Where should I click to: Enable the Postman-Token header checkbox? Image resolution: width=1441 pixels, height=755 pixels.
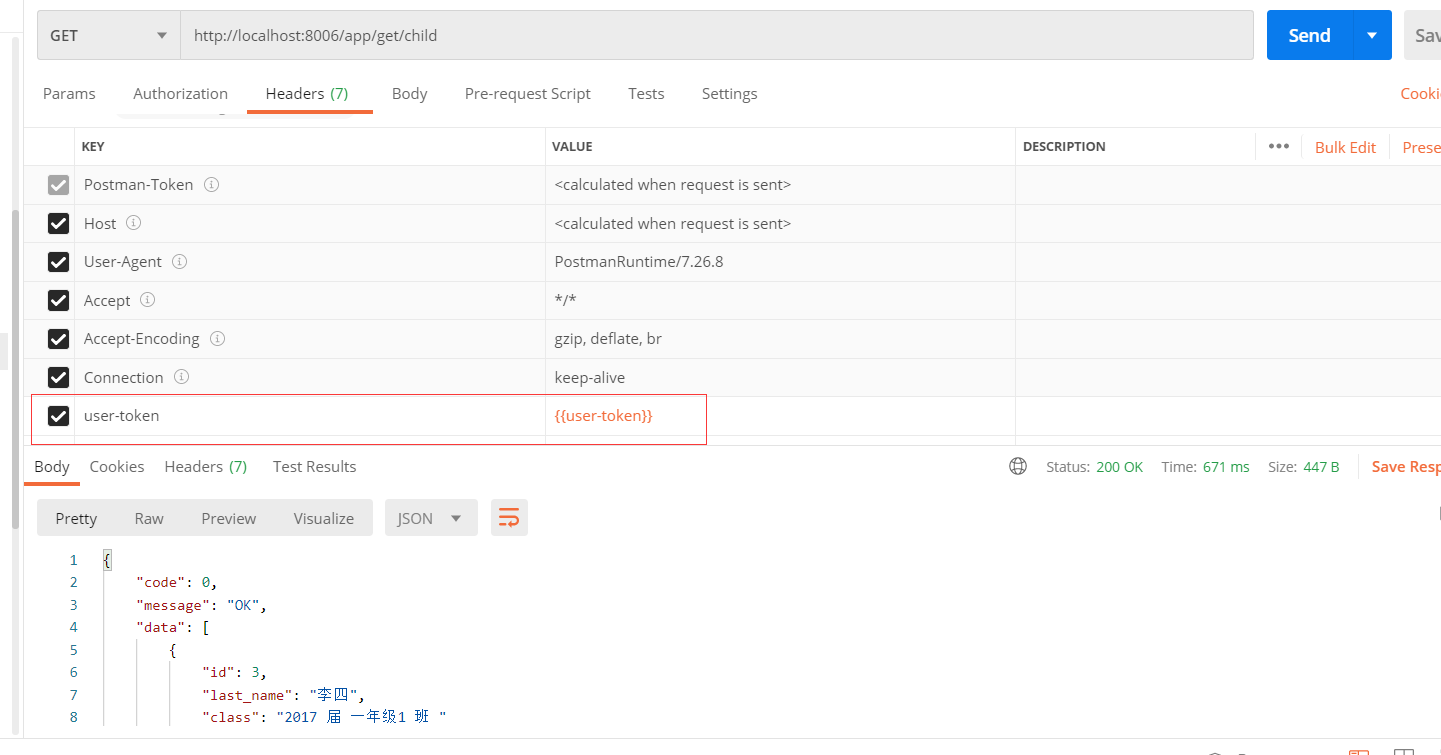tap(58, 184)
